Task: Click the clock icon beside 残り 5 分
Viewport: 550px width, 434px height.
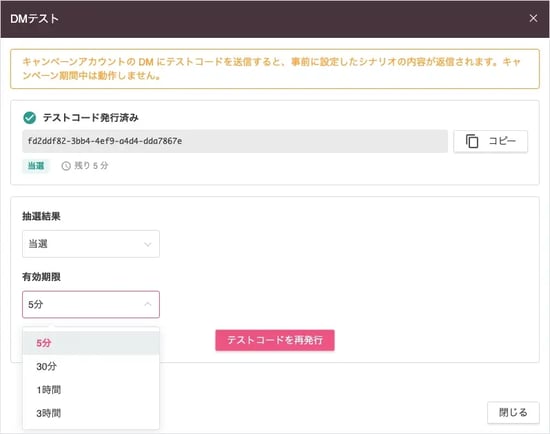Action: pyautogui.click(x=66, y=166)
